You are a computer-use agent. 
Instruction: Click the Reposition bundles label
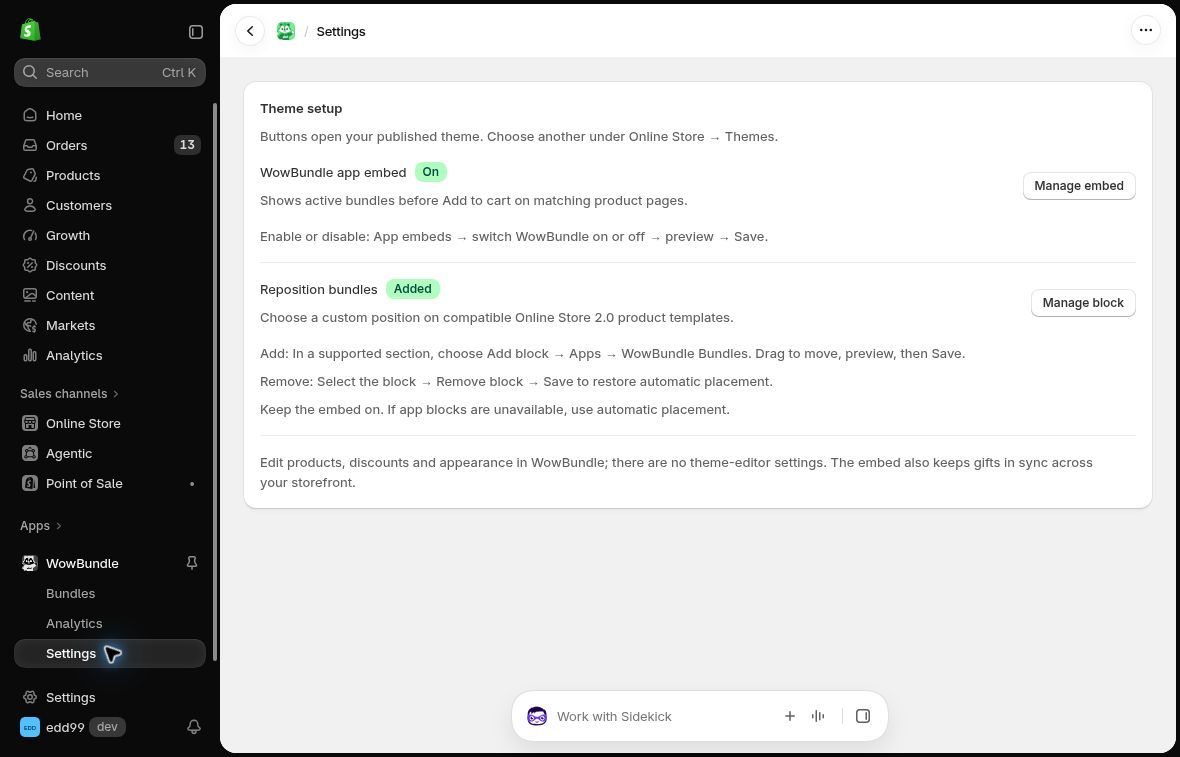pyautogui.click(x=319, y=290)
